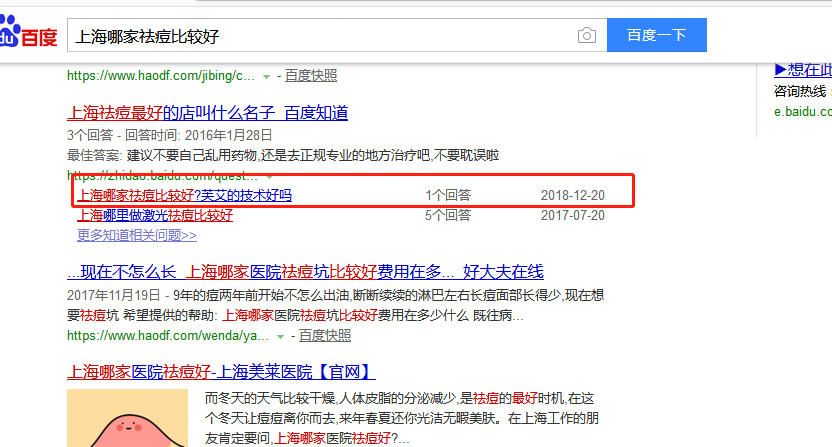
Task: Click the pink cartoon thumbnail image
Action: (127, 420)
